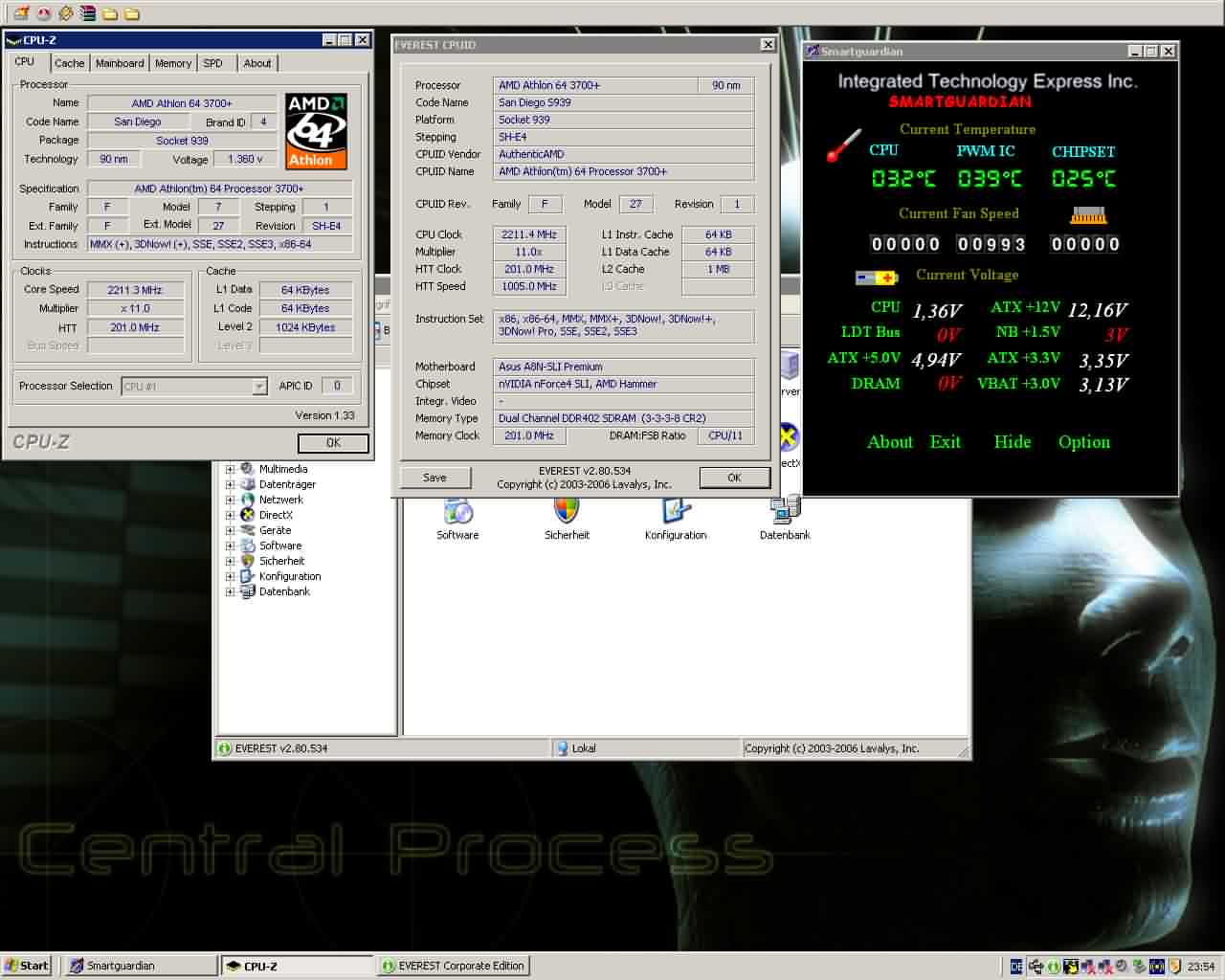The height and width of the screenshot is (980, 1225).
Task: Open the Sicherheit shield icon in EVEREST pane
Action: click(567, 512)
